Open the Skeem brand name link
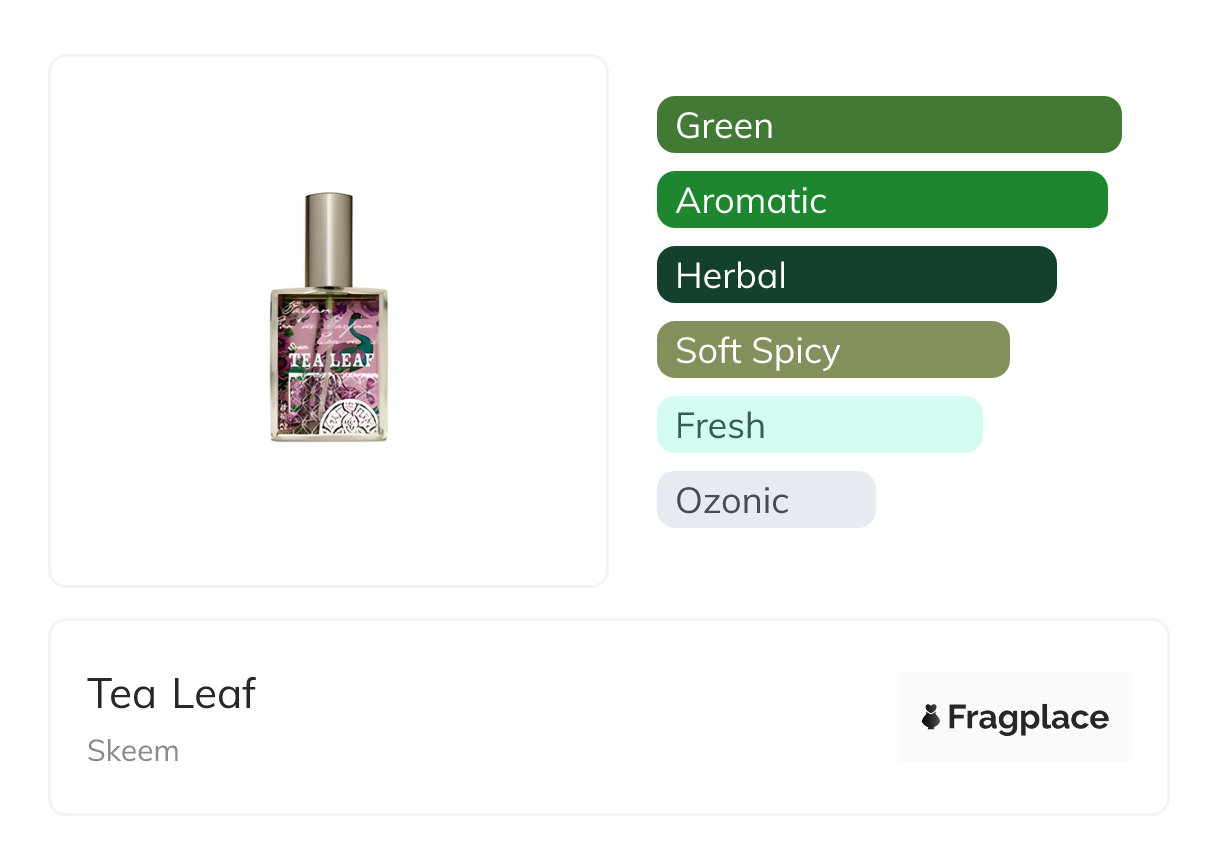 133,751
